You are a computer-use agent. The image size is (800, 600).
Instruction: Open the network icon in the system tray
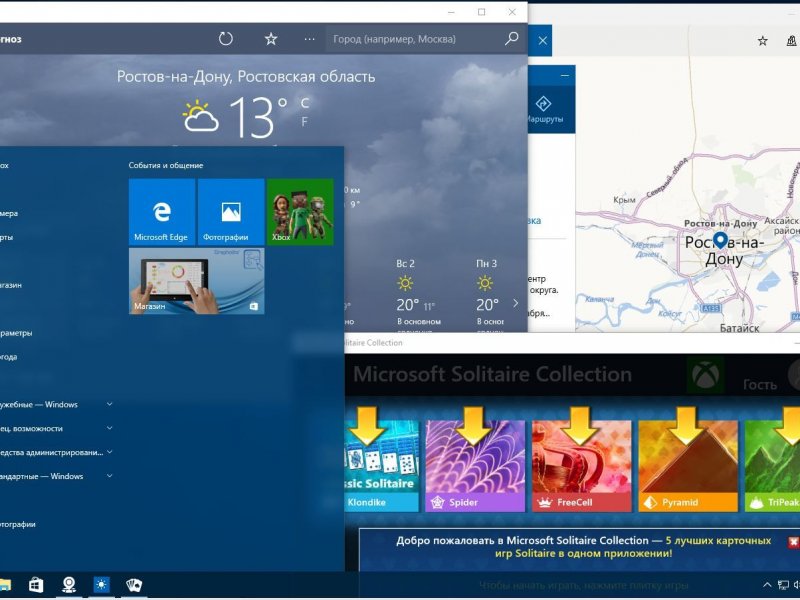pyautogui.click(x=783, y=585)
